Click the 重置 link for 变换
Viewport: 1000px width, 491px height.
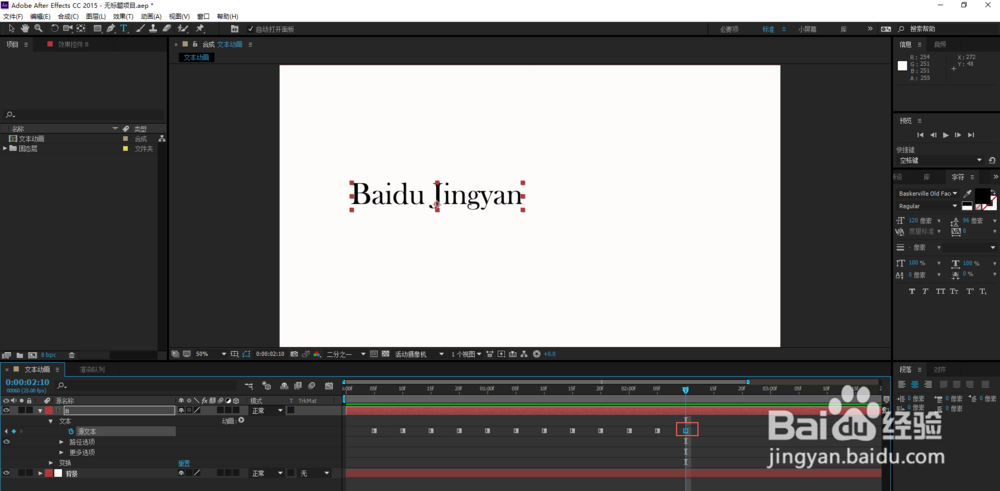184,463
